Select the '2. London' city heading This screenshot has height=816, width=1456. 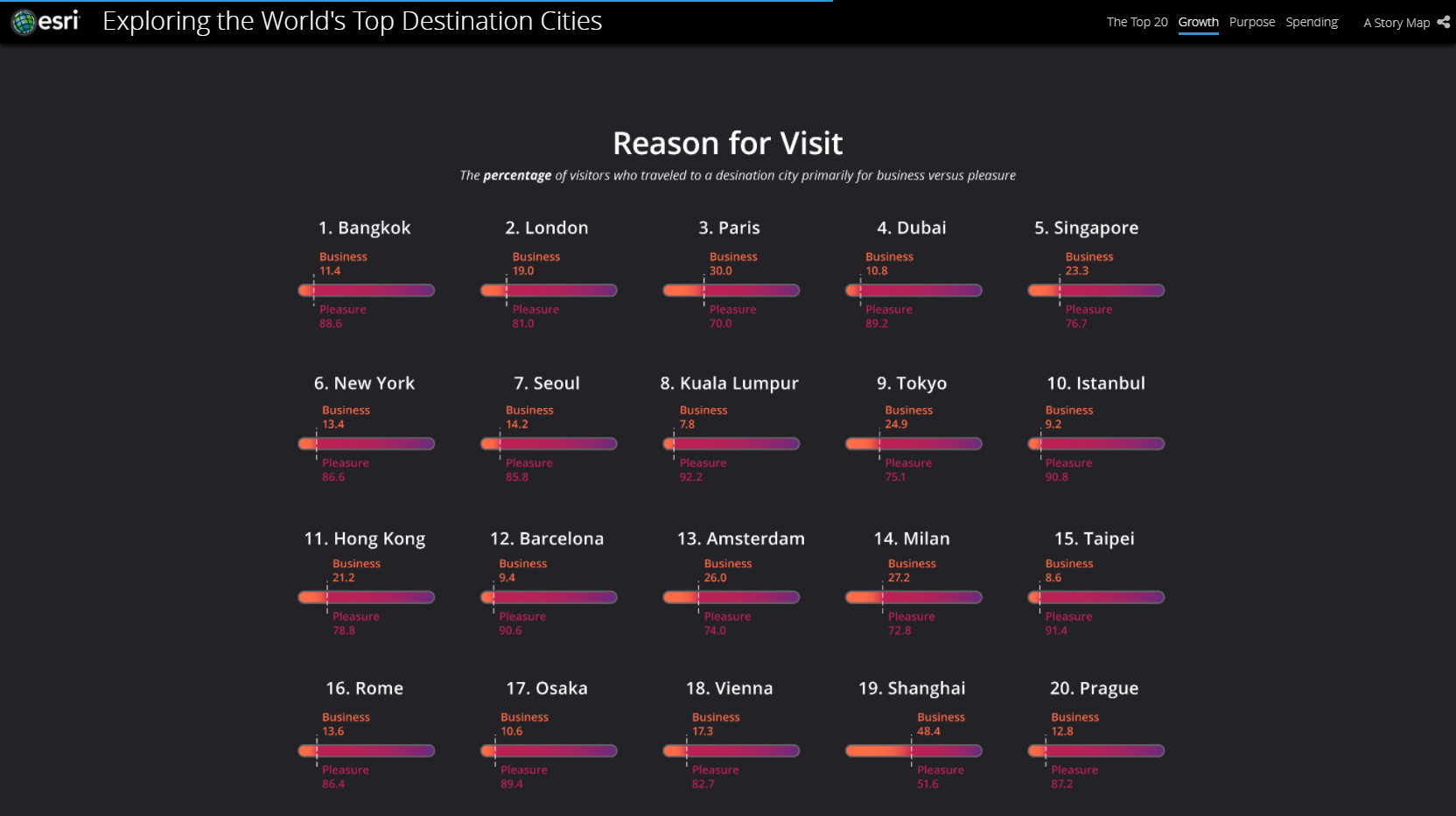[547, 228]
